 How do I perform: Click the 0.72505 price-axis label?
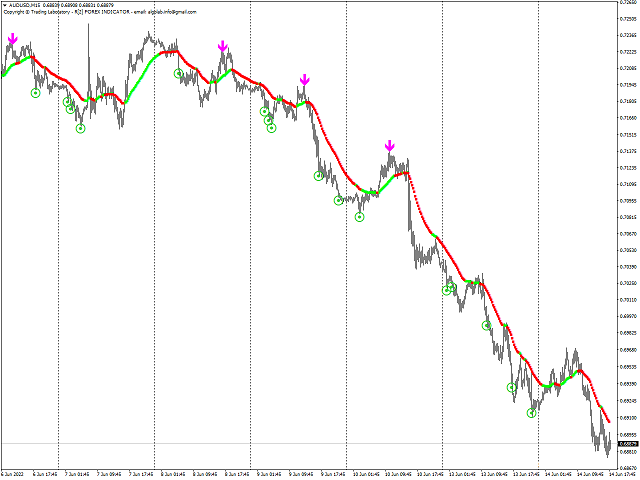629,19
